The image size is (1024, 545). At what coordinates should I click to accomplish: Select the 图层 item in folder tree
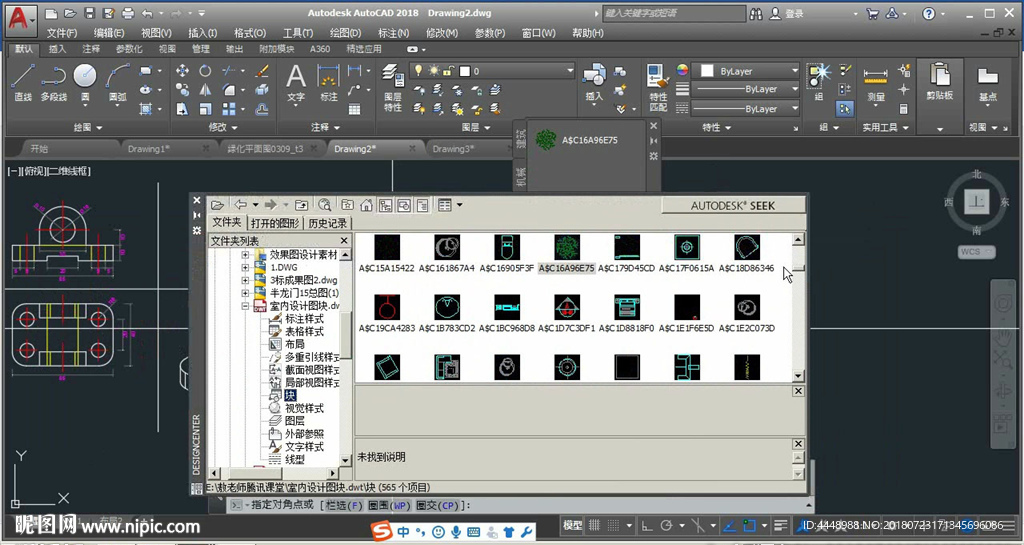(295, 421)
